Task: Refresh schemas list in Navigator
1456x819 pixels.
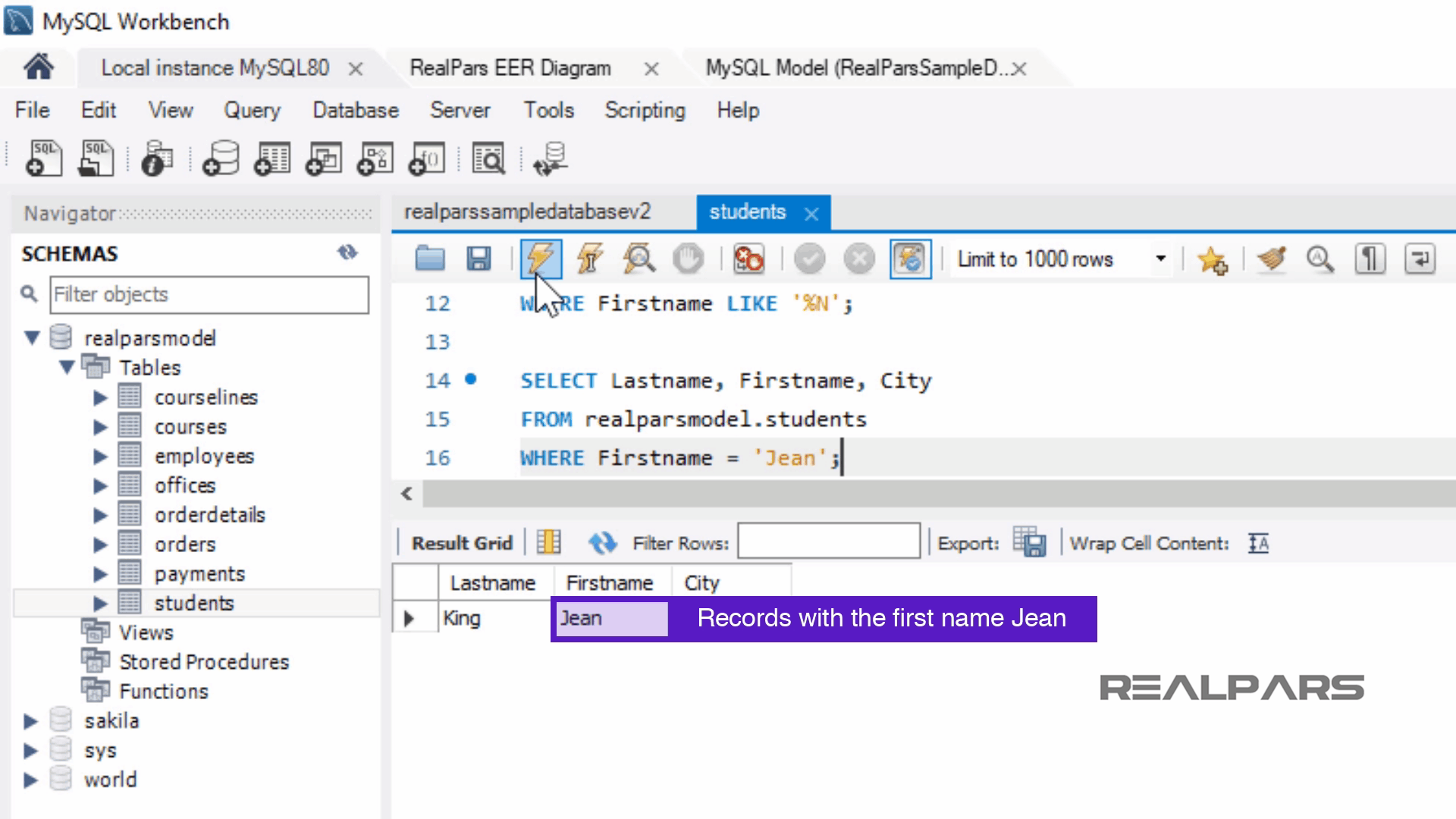Action: tap(349, 253)
